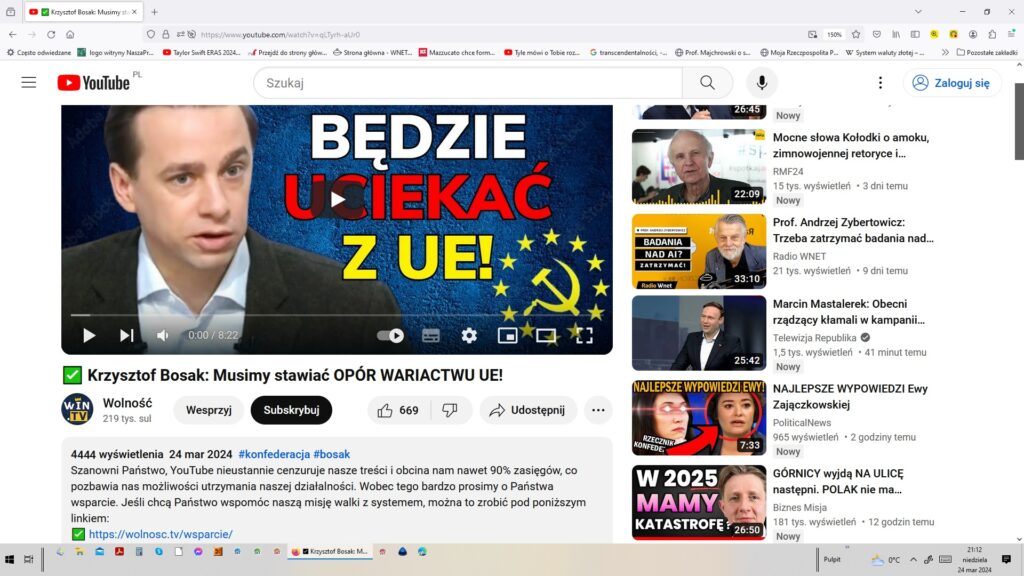The height and width of the screenshot is (576, 1024).
Task: Open Prof. Majchrowski bookmark
Action: (712, 52)
